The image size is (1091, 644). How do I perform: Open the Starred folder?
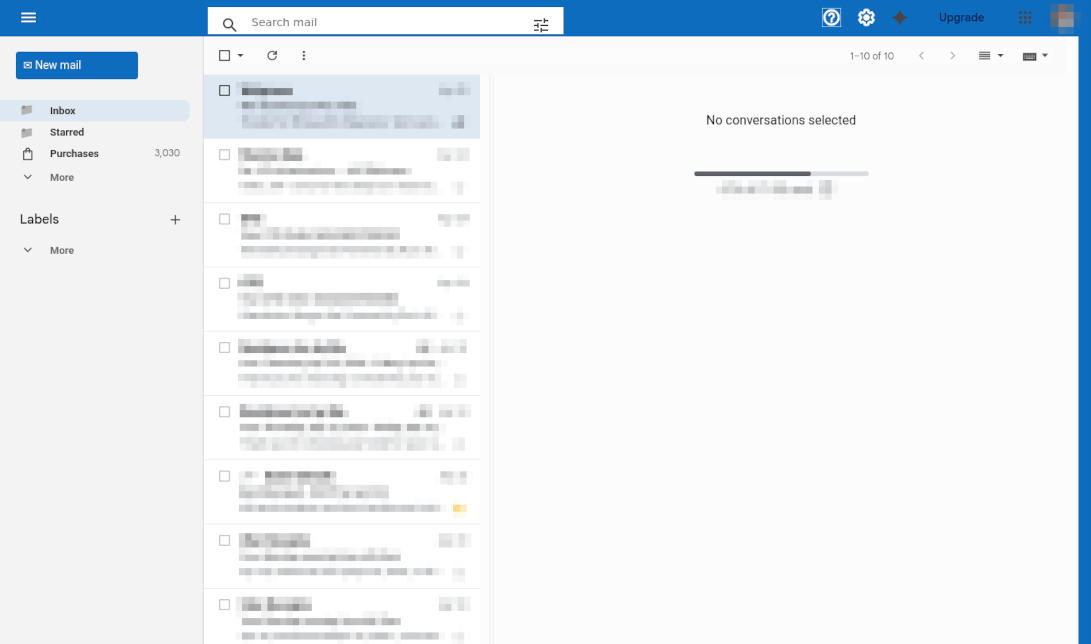point(65,132)
